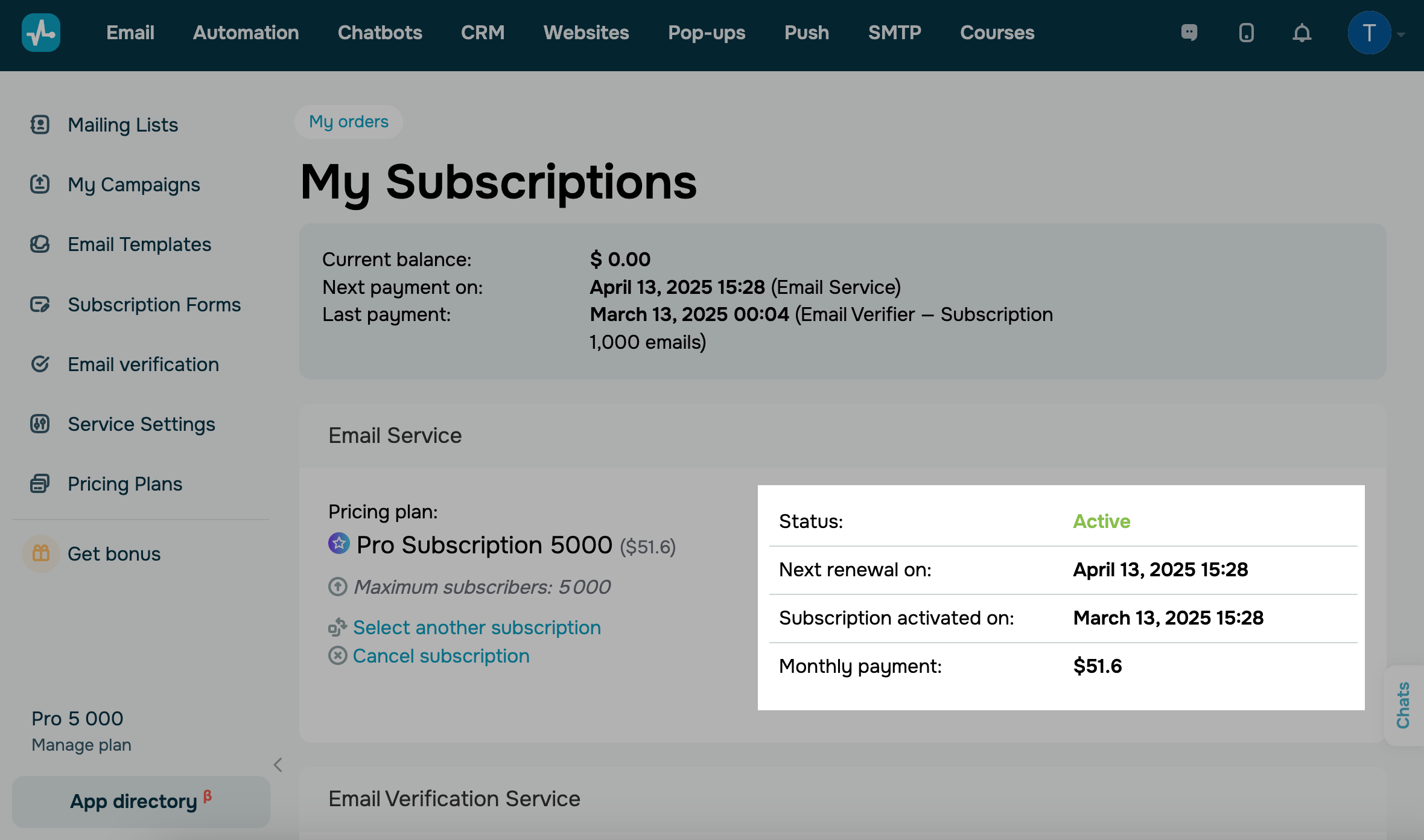
Task: Click the SendPulse logo icon
Action: (x=40, y=33)
